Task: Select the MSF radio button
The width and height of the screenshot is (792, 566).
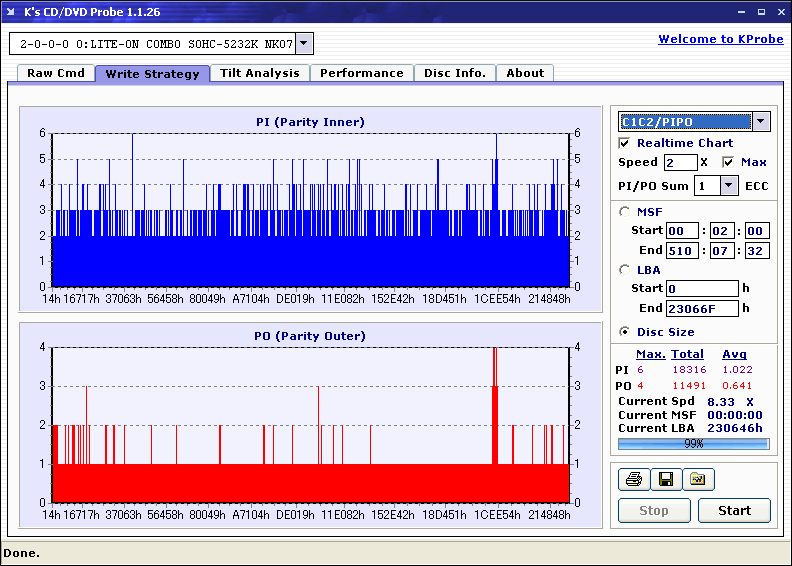Action: (x=625, y=211)
